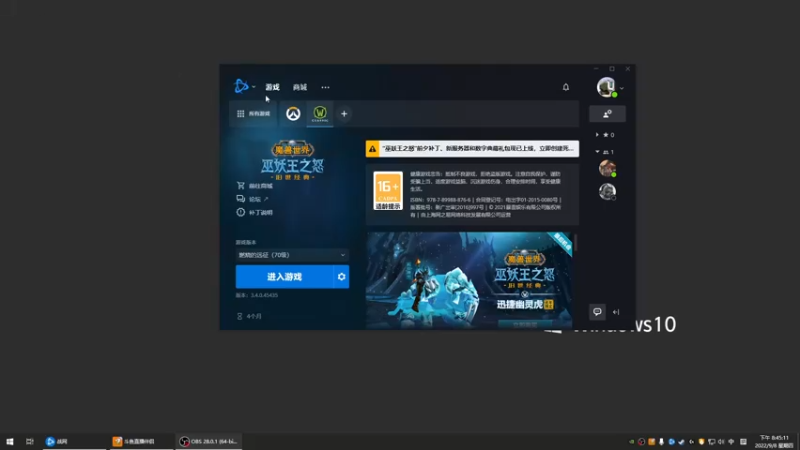Viewport: 800px width, 450px height.
Task: Open the Wrath of the Lich King promo image
Action: click(x=469, y=280)
